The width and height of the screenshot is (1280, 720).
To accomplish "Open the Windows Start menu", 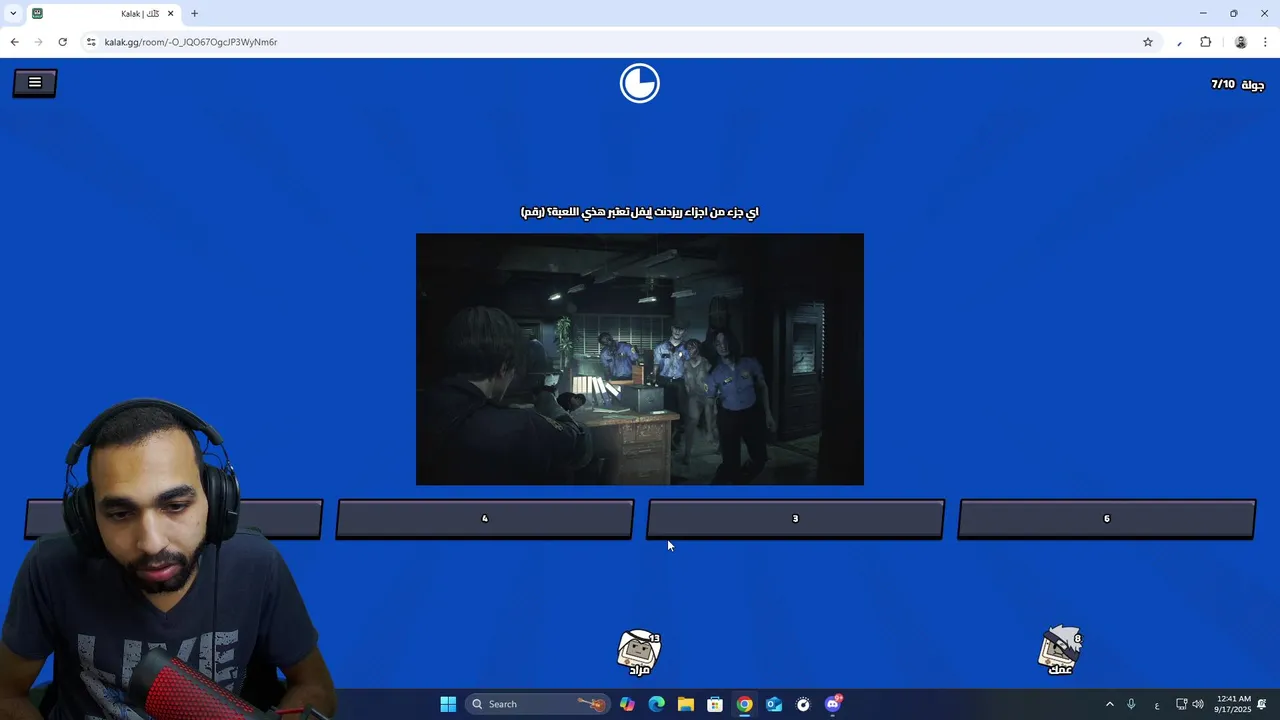I will click(x=448, y=704).
